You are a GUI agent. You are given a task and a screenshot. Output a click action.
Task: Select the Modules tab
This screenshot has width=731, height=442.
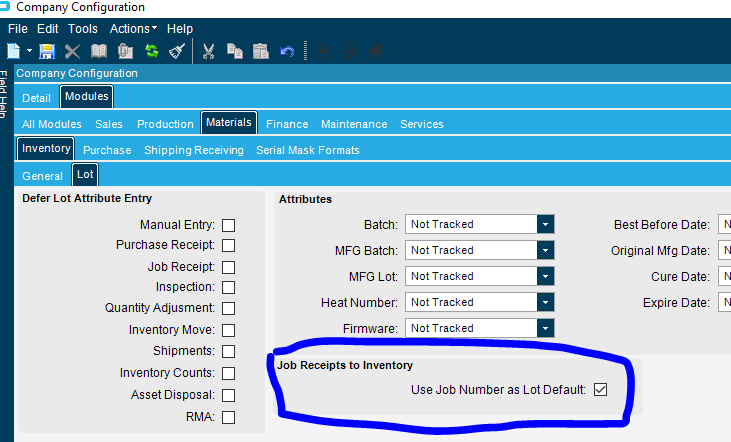tap(87, 97)
